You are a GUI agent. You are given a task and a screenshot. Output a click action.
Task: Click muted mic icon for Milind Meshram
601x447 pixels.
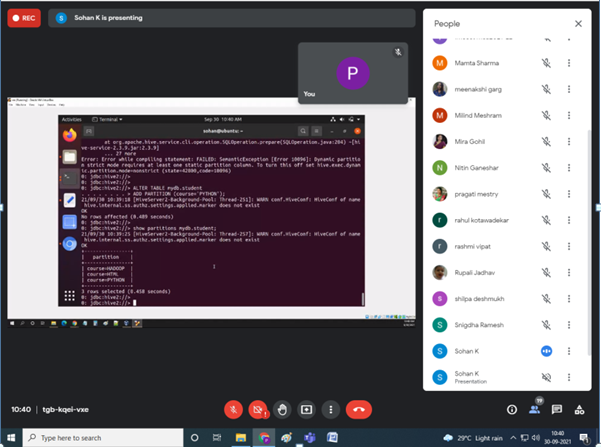(x=547, y=115)
